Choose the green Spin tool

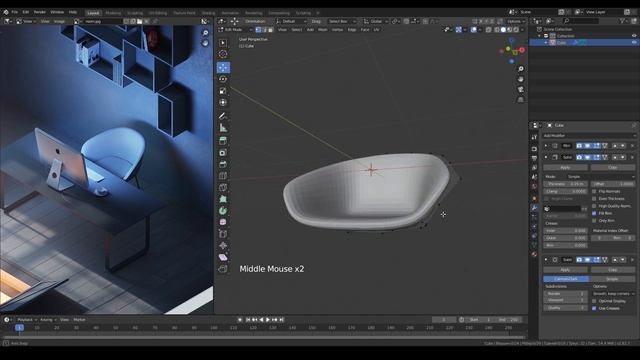click(x=223, y=211)
